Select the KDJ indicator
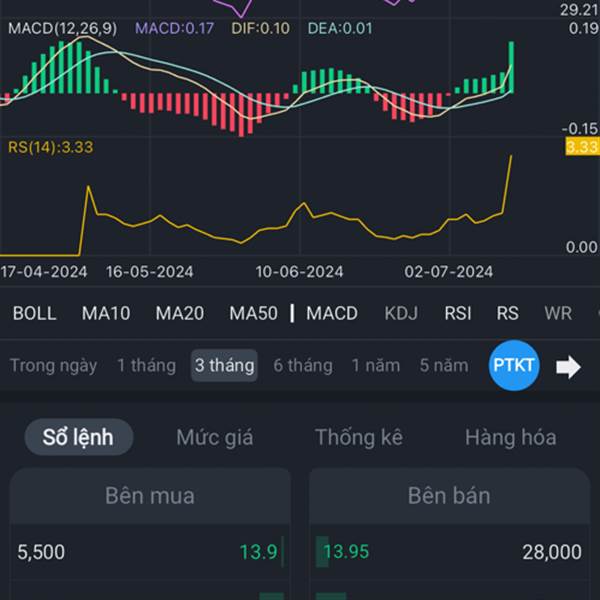This screenshot has width=600, height=600. point(401,313)
